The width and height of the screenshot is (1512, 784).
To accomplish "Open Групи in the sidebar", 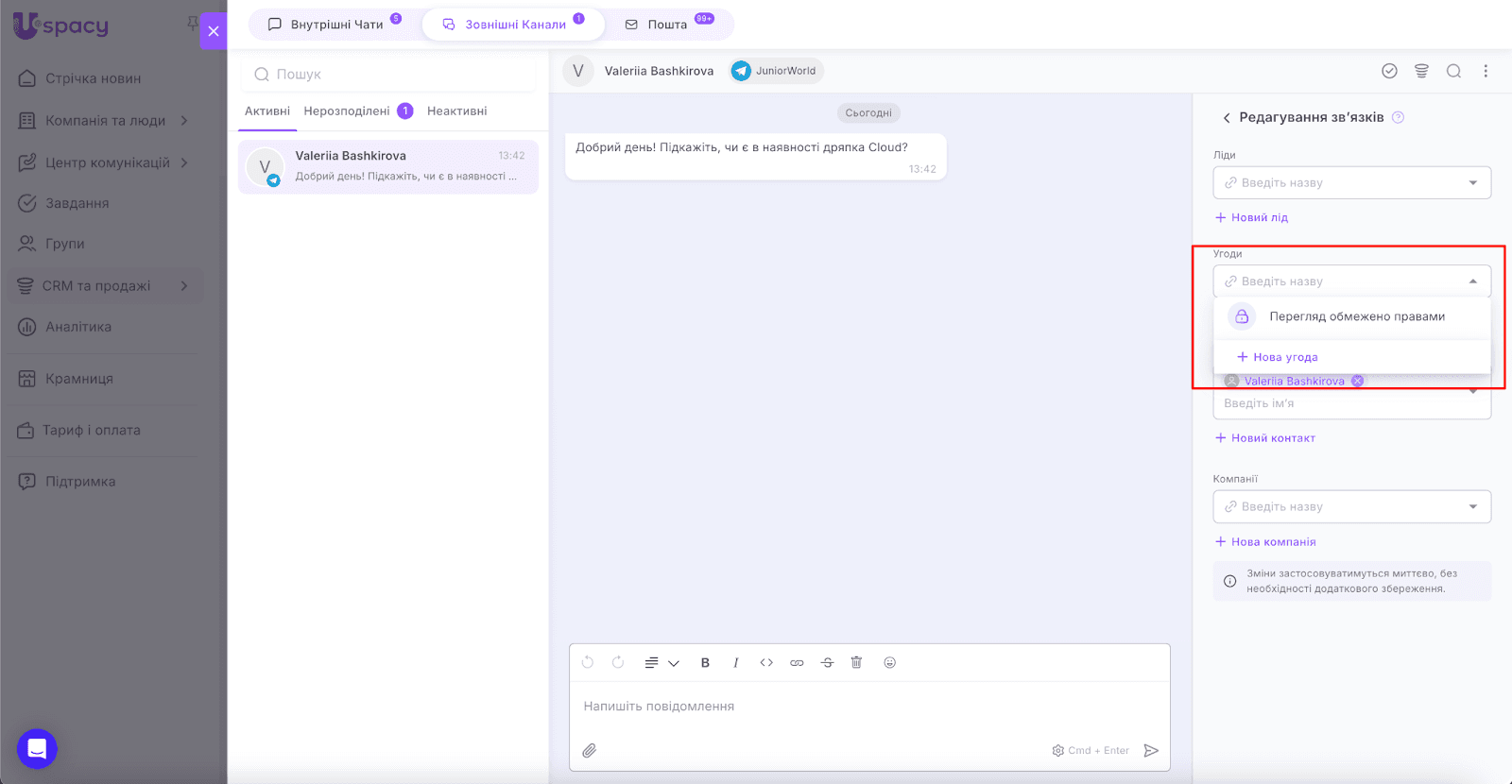I will (64, 244).
